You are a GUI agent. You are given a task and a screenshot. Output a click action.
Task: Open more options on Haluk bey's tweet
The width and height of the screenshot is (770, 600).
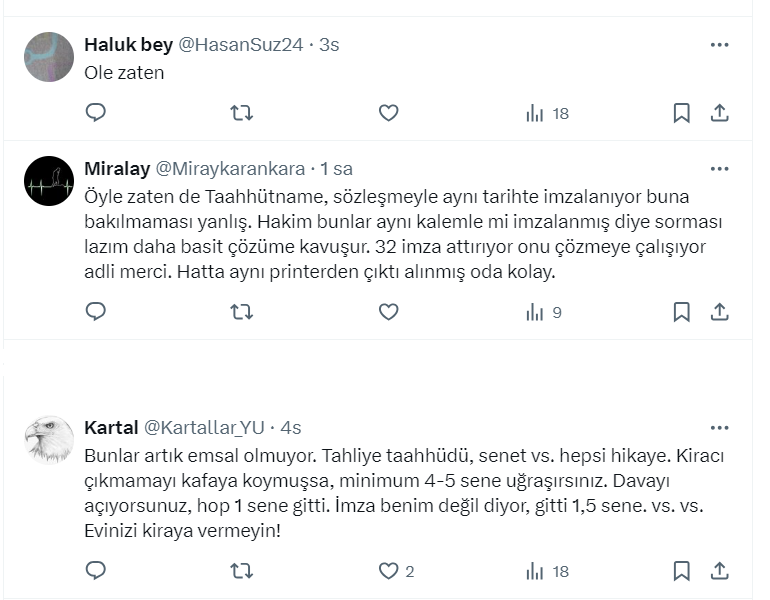[x=719, y=45]
